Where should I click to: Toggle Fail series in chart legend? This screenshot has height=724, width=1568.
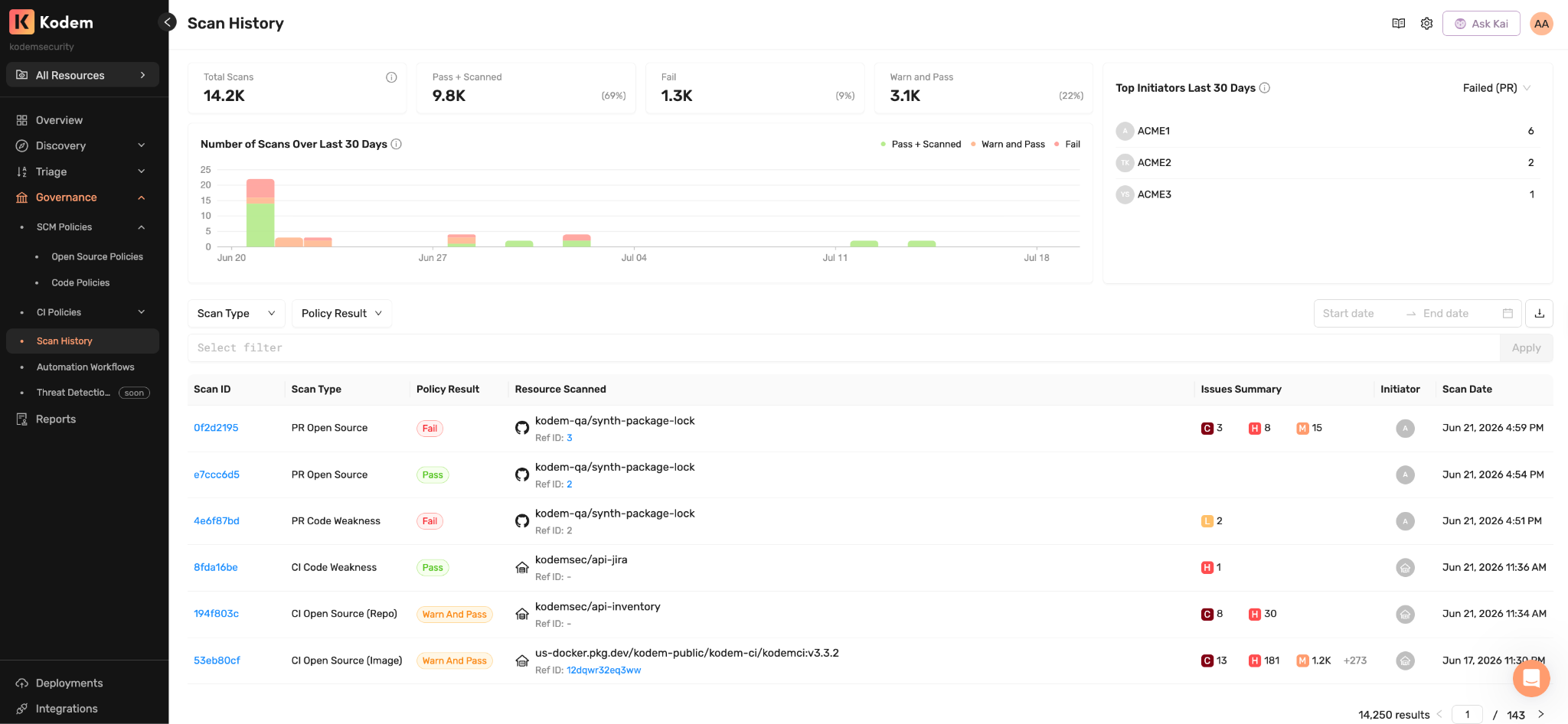1067,144
